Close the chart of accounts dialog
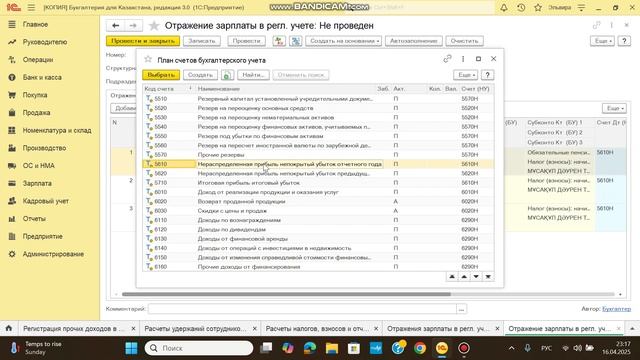Screen dimensions: 640x360 pyautogui.click(x=493, y=59)
